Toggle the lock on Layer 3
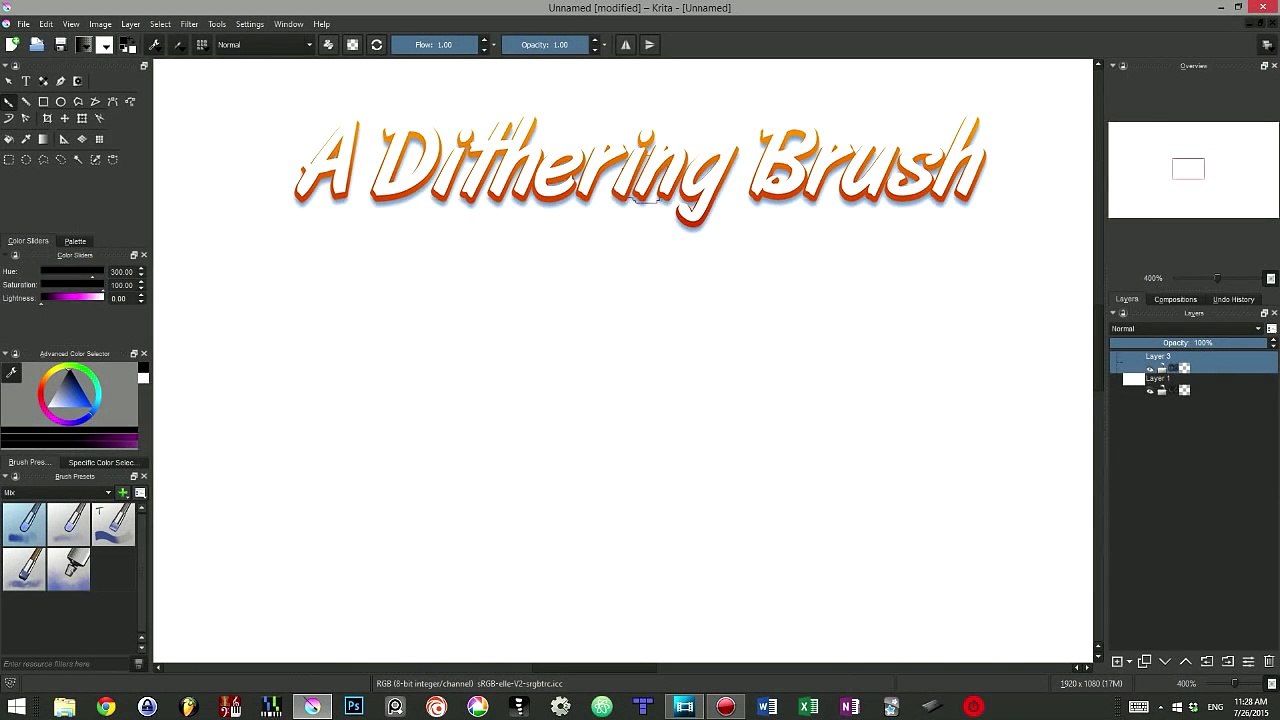 1161,369
